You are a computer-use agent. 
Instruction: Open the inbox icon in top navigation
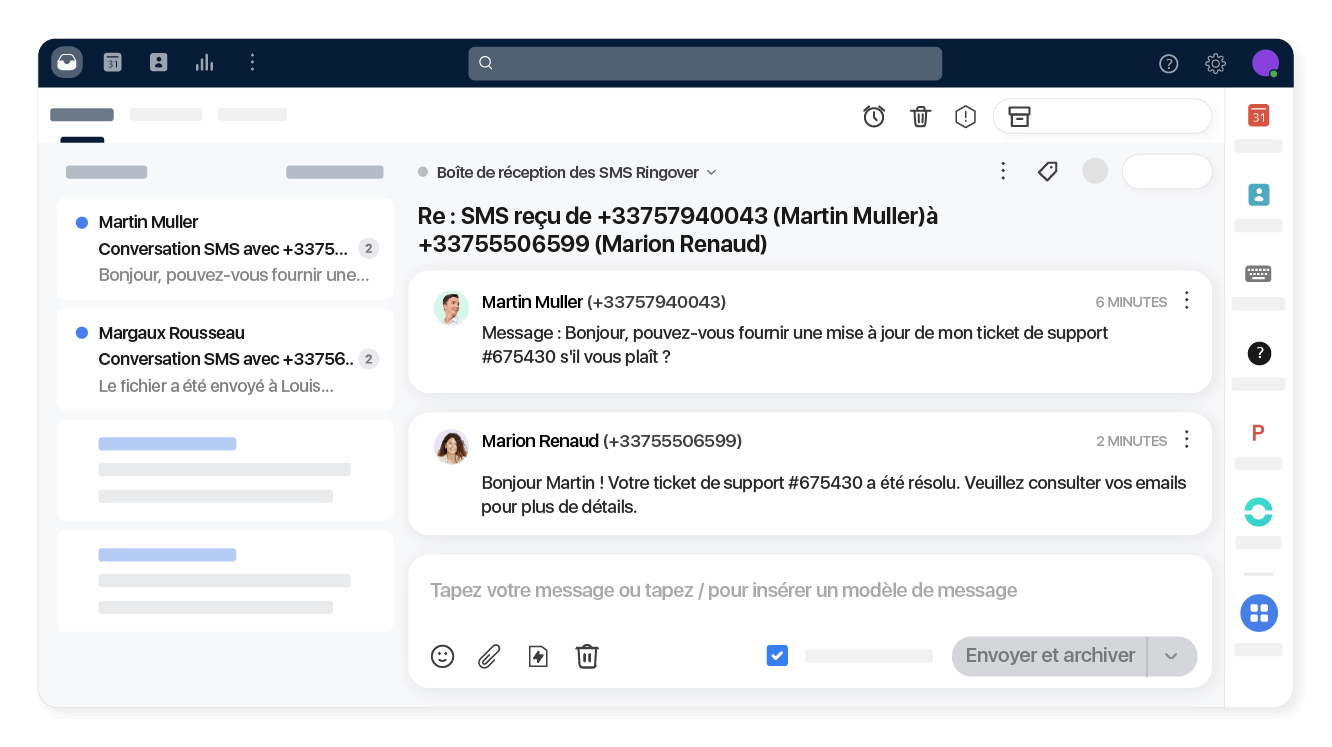[x=66, y=62]
